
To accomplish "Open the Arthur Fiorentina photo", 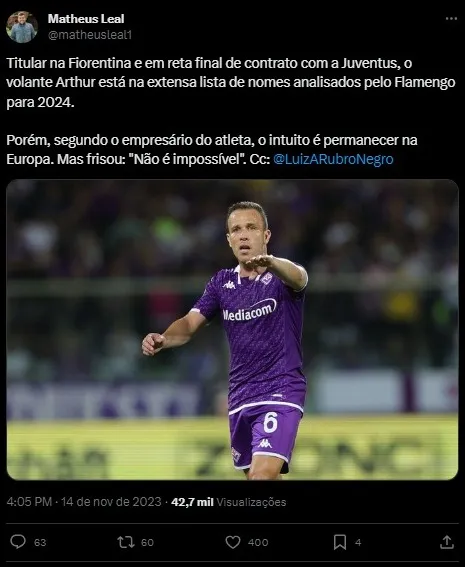I will 232,329.
